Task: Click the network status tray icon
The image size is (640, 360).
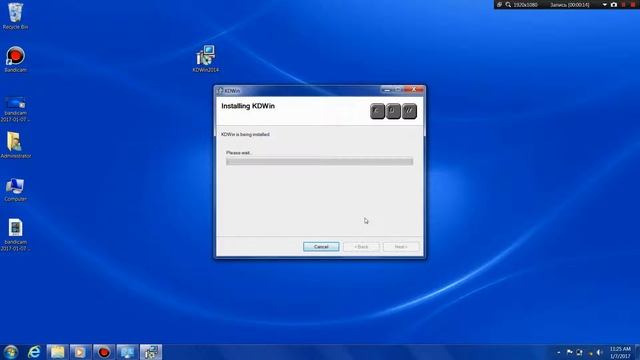Action: (x=579, y=352)
